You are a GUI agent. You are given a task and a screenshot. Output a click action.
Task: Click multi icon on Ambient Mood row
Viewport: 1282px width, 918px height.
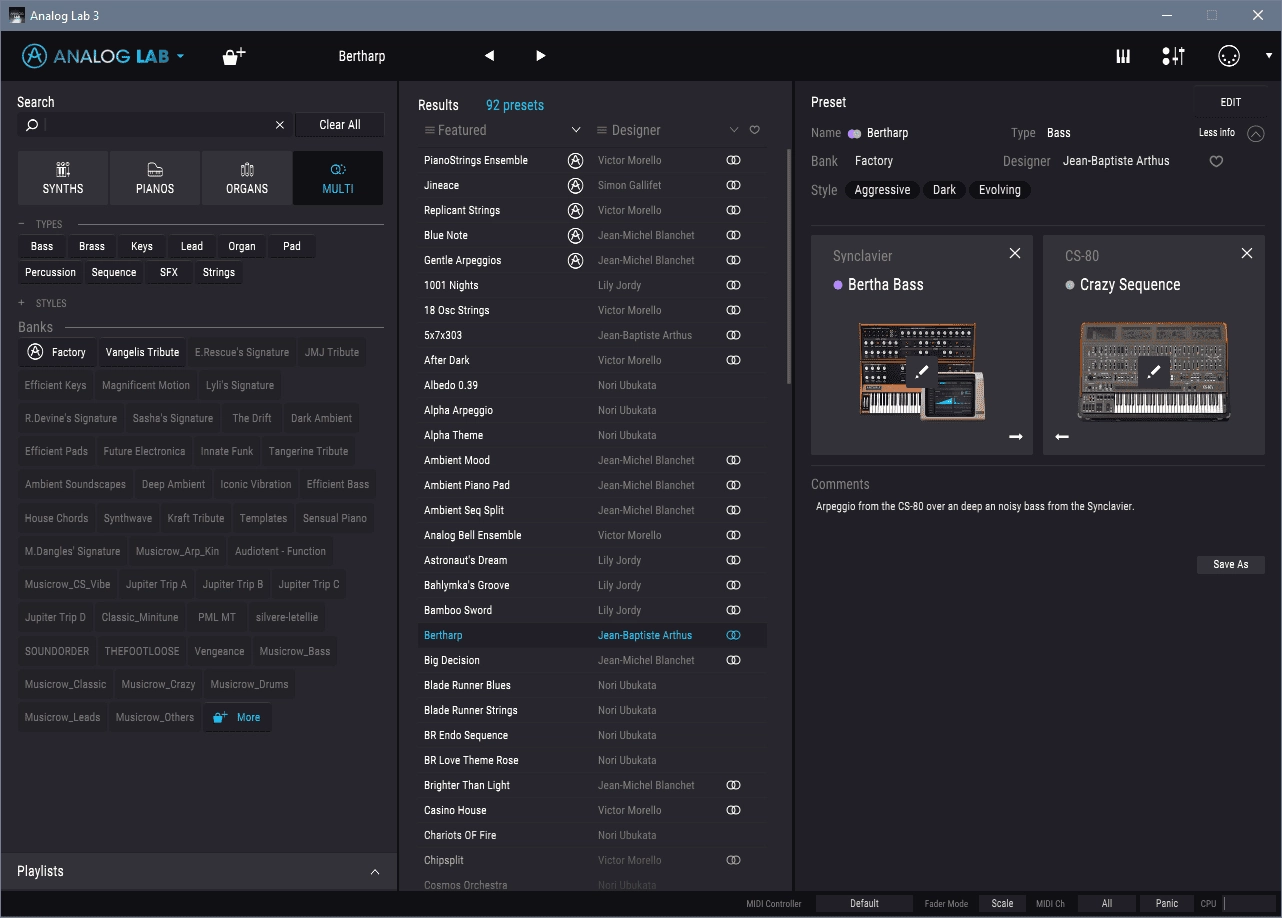tap(733, 460)
